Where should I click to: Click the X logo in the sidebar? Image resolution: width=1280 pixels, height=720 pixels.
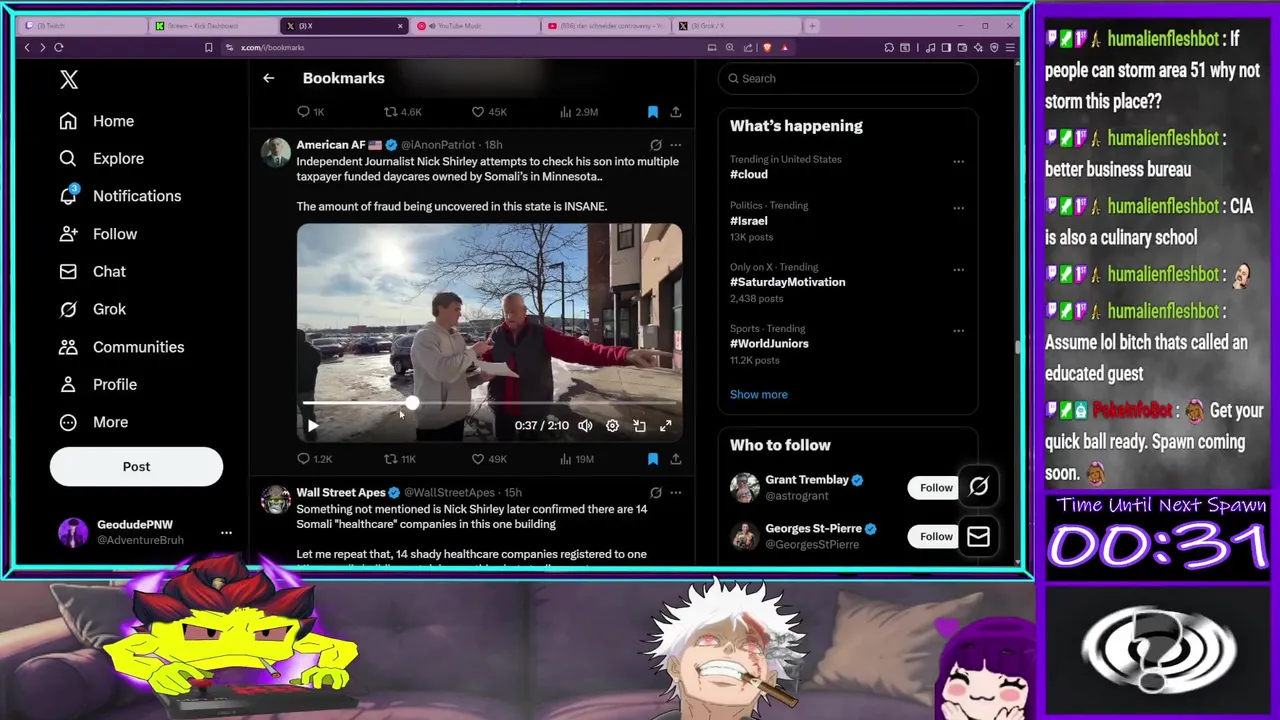pos(69,80)
